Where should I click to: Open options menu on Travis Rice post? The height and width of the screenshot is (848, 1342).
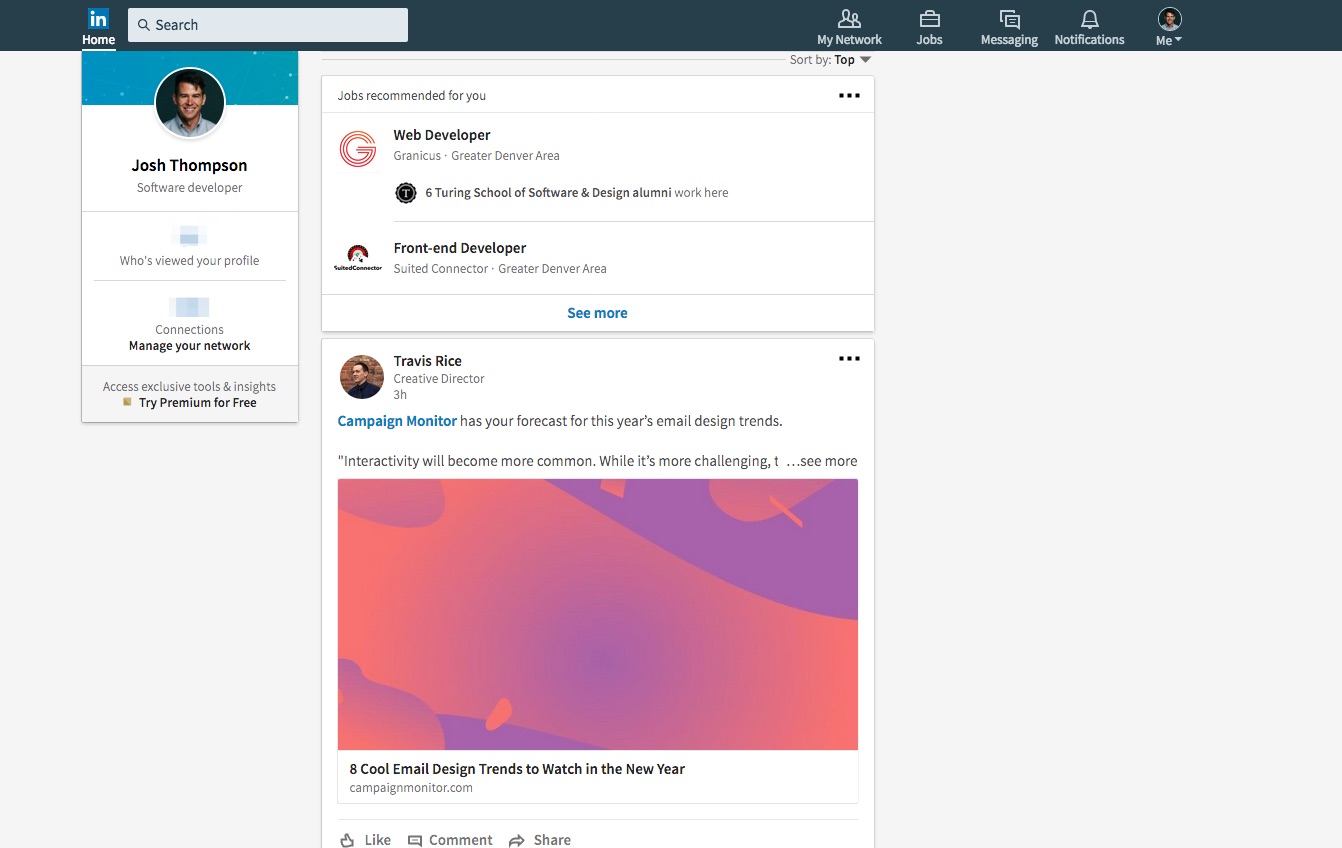(x=849, y=359)
